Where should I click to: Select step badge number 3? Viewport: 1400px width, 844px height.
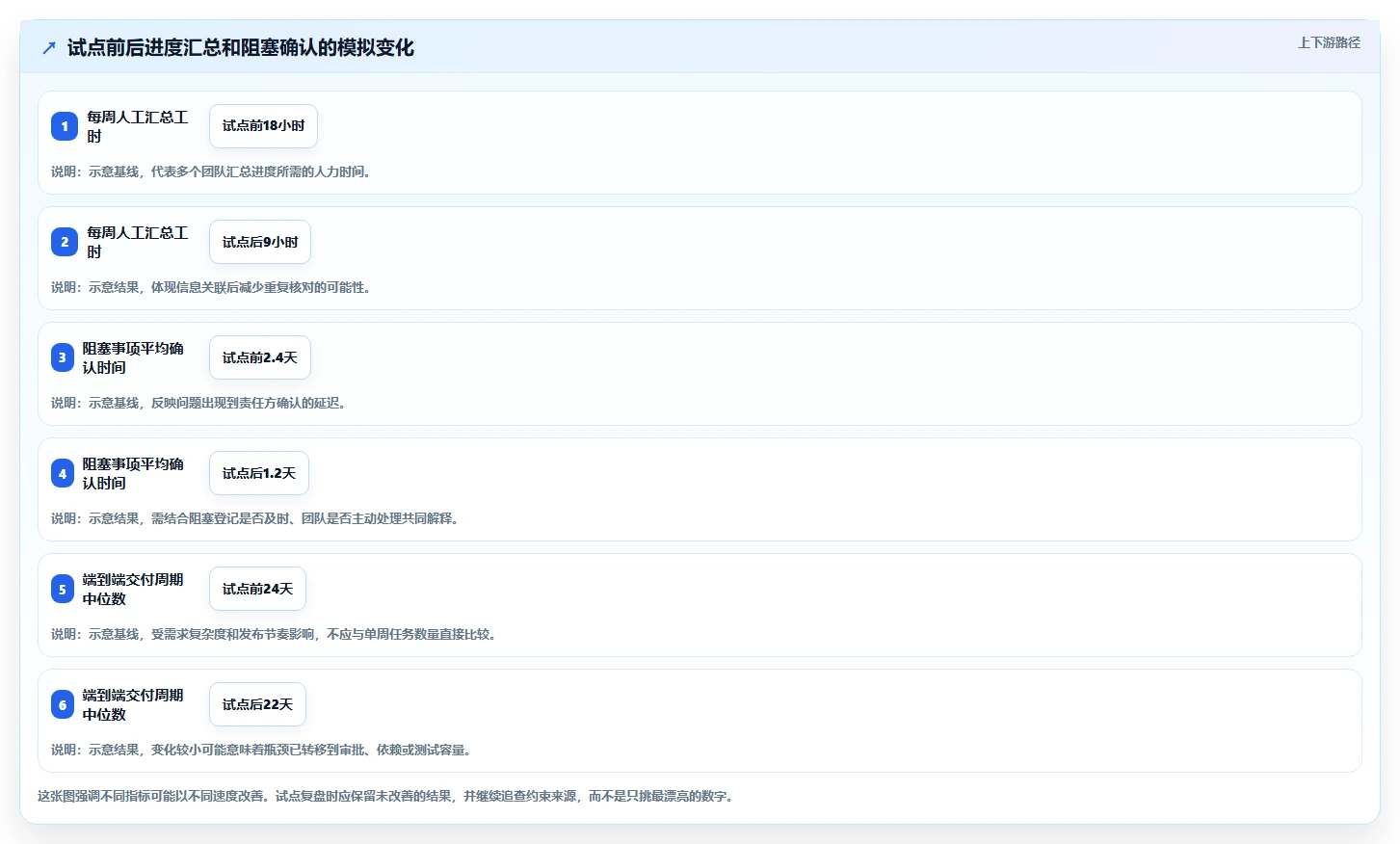point(63,357)
